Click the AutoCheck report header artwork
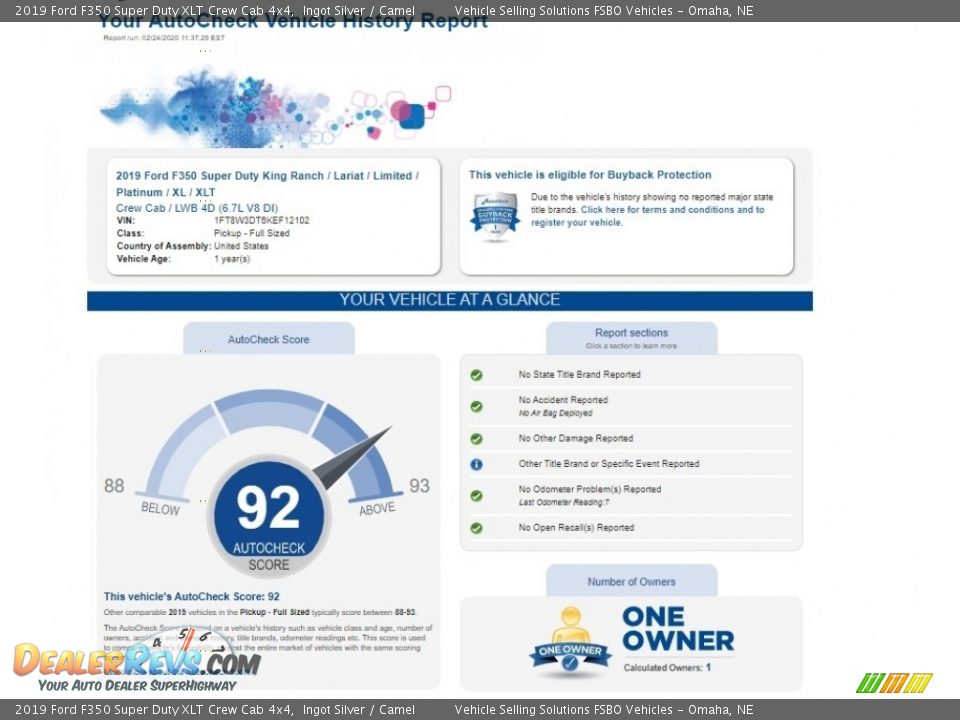Image resolution: width=960 pixels, height=720 pixels. [276, 108]
